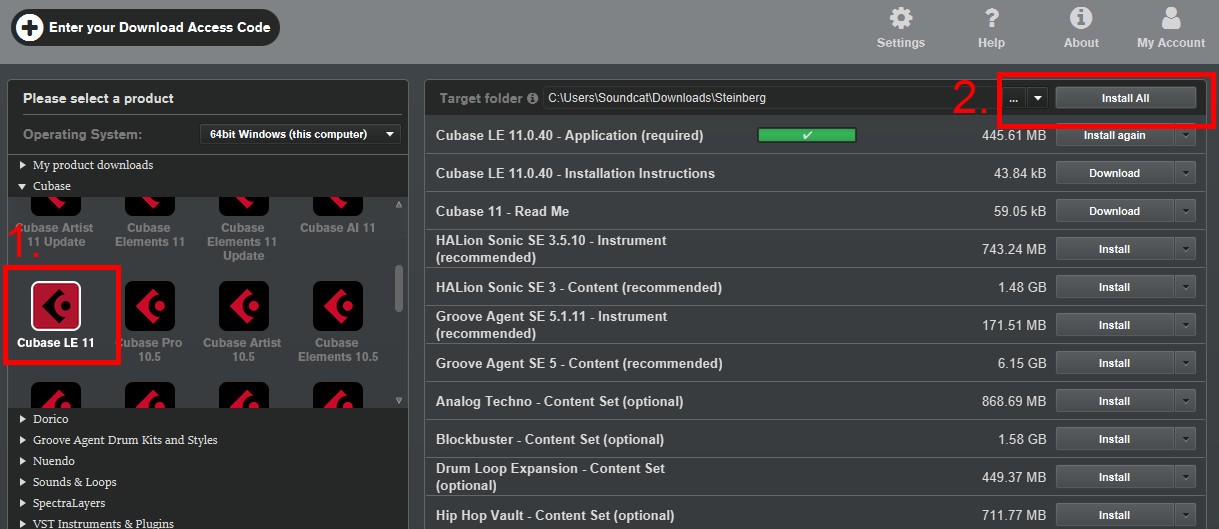This screenshot has width=1219, height=529.
Task: Open dropdown arrow for Blockbuster row
Action: pos(1185,439)
